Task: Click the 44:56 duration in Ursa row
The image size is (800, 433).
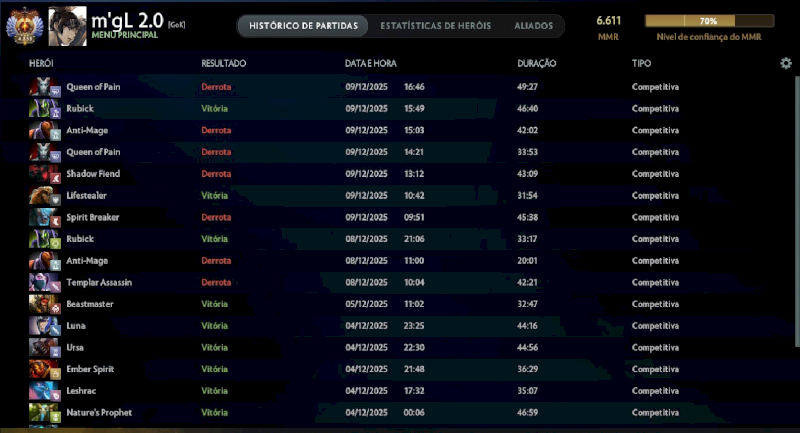Action: point(528,348)
